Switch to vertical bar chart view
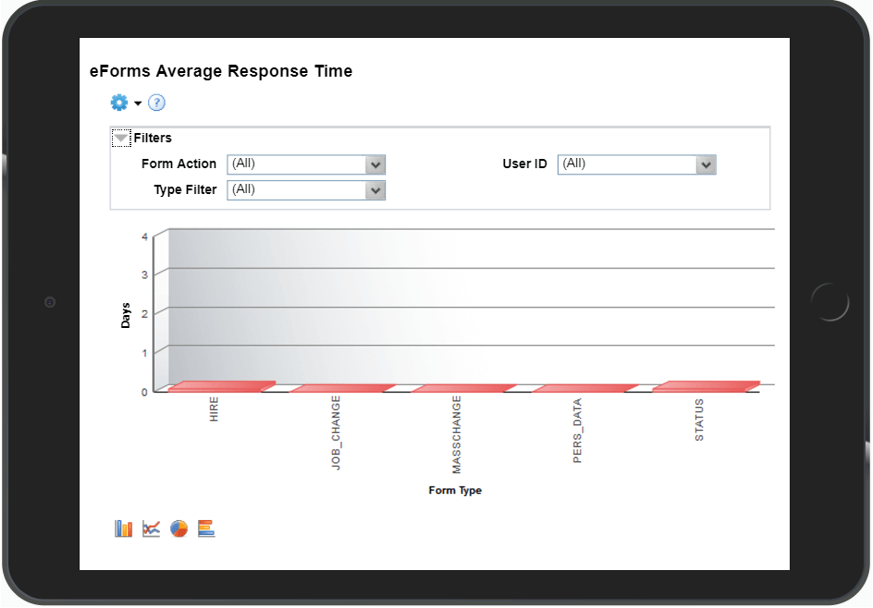 (123, 529)
